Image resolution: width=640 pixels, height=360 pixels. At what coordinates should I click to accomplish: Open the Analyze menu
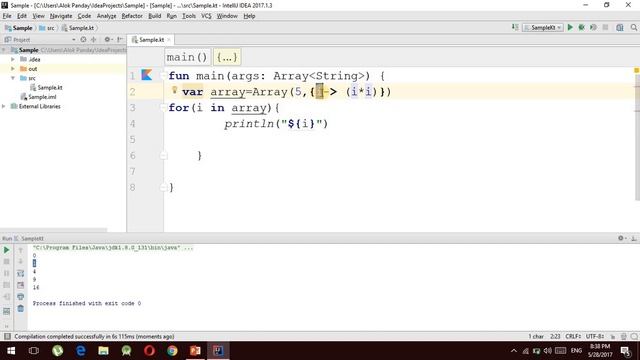click(x=107, y=16)
